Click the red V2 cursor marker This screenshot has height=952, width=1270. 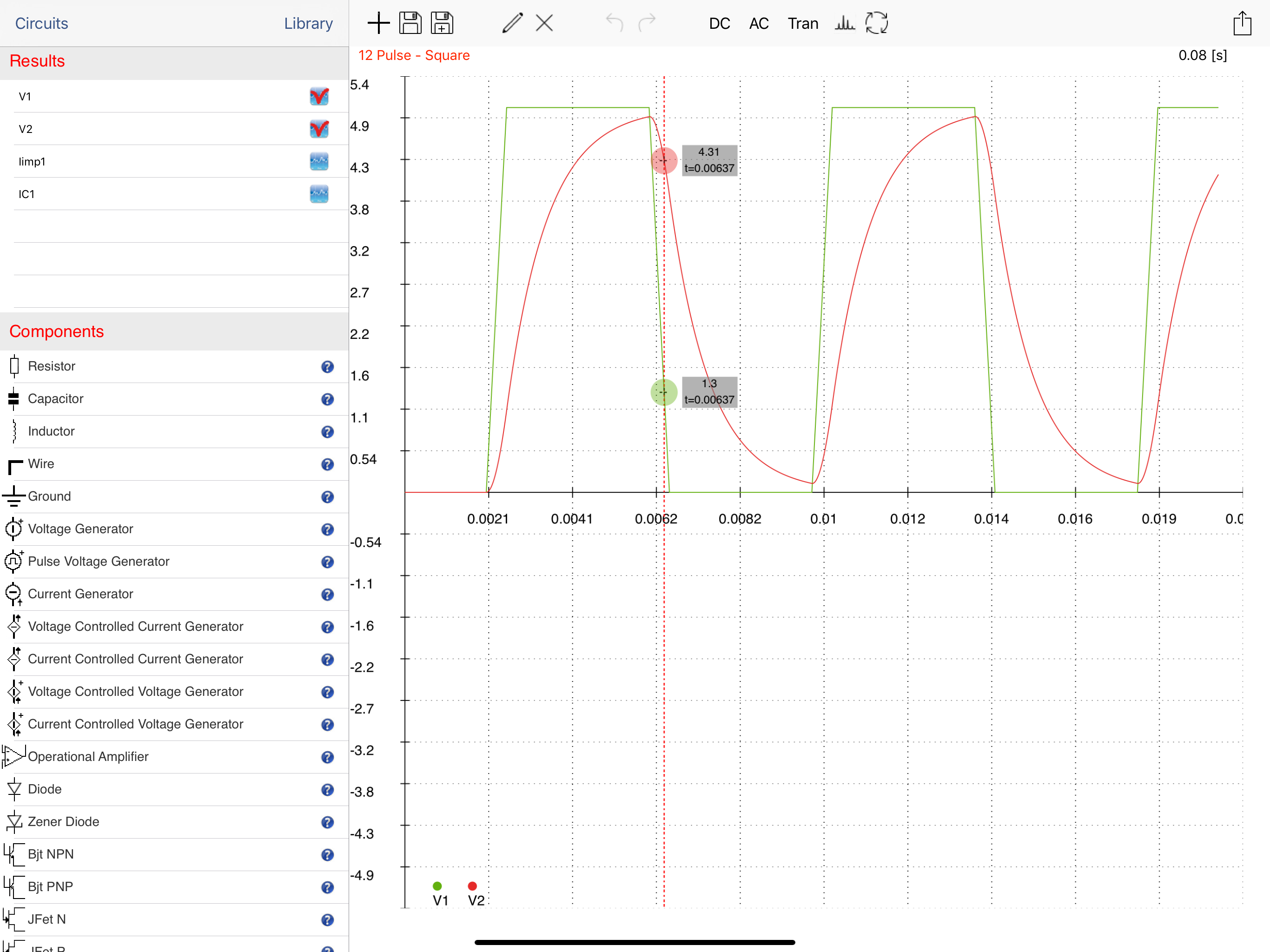click(x=664, y=161)
